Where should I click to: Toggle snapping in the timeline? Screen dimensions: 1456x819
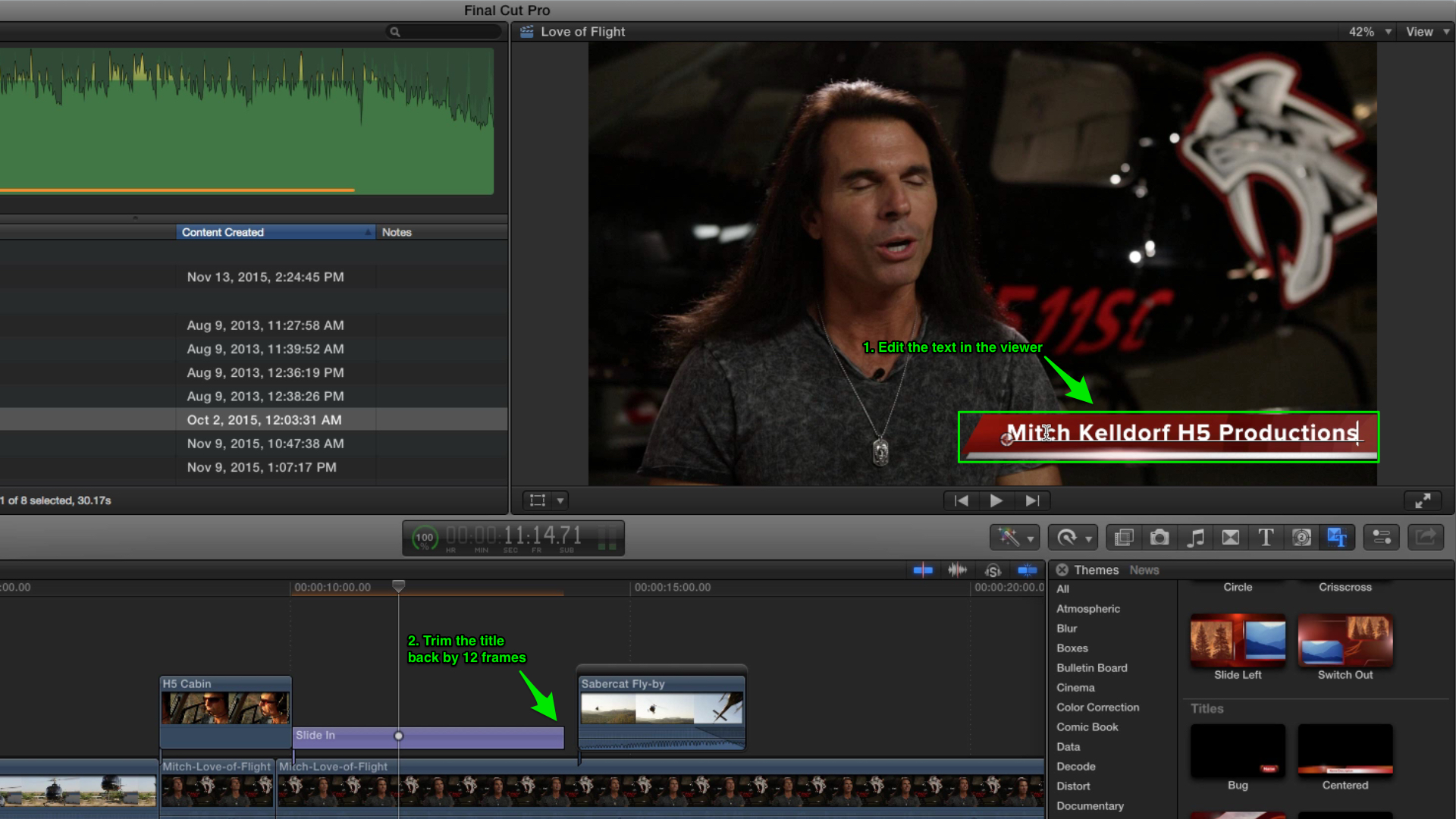tap(1028, 570)
